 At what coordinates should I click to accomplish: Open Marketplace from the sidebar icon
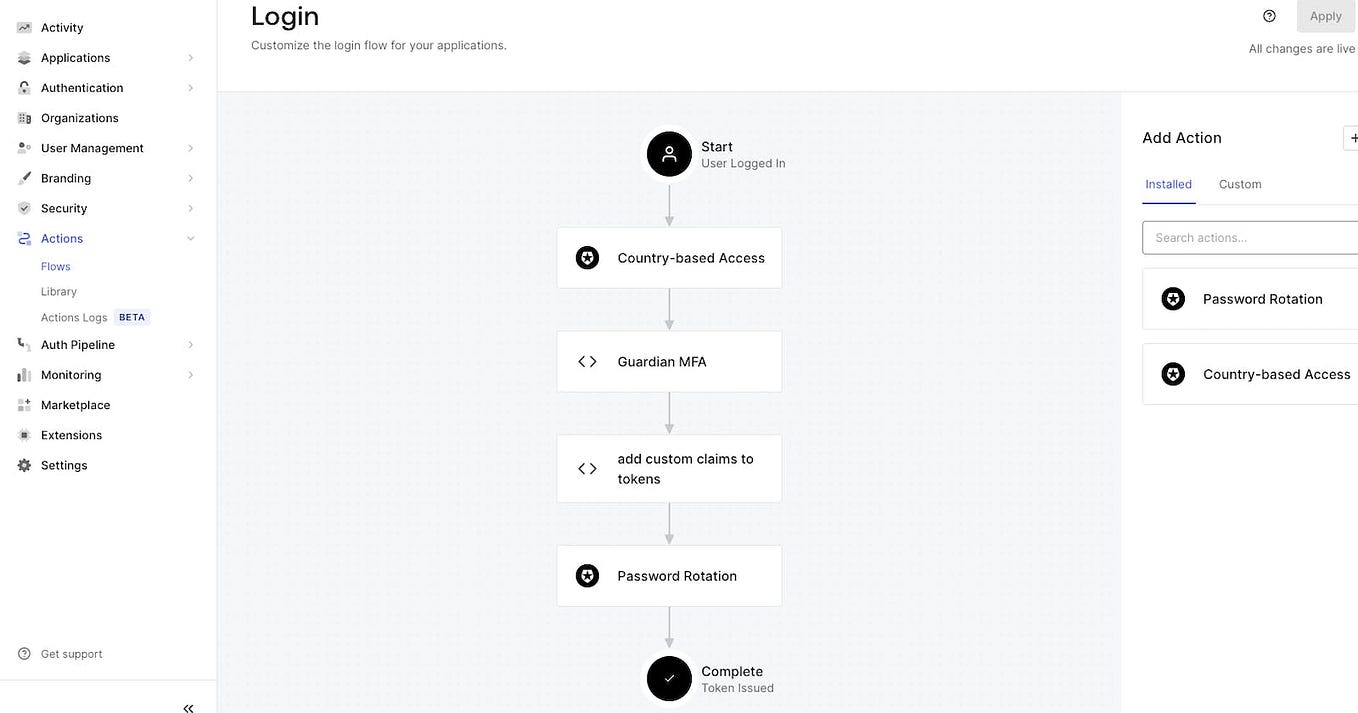[22, 405]
